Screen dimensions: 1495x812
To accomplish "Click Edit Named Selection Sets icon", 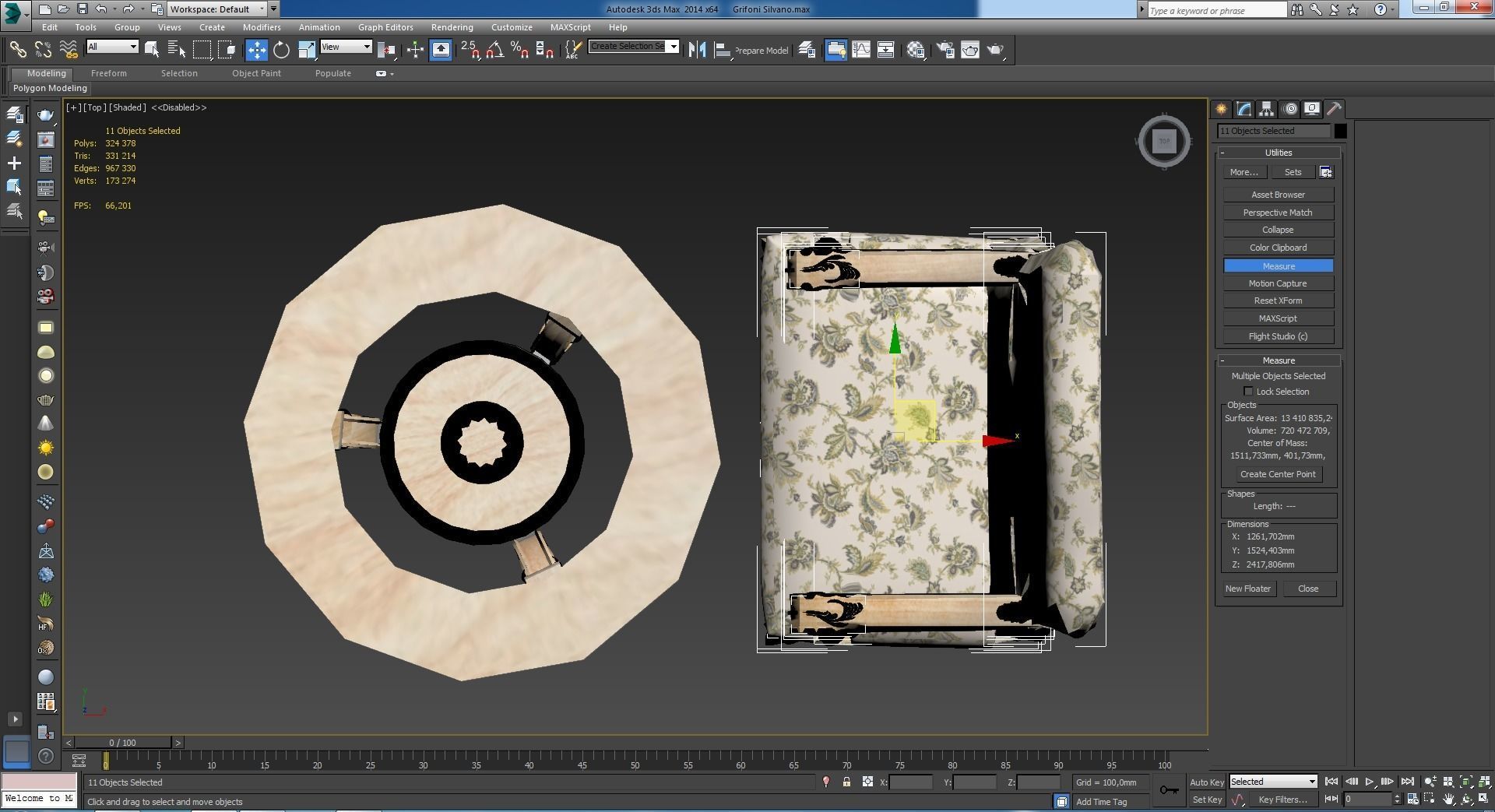I will (x=572, y=50).
